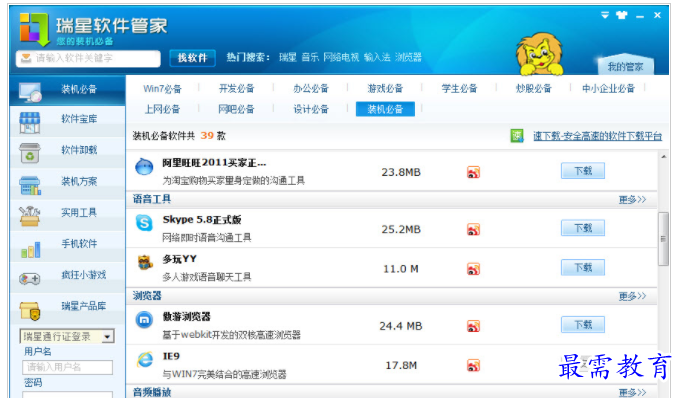Viewport: 680px width, 398px height.
Task: Open 软件卸载 trash bin icon
Action: click(29, 153)
